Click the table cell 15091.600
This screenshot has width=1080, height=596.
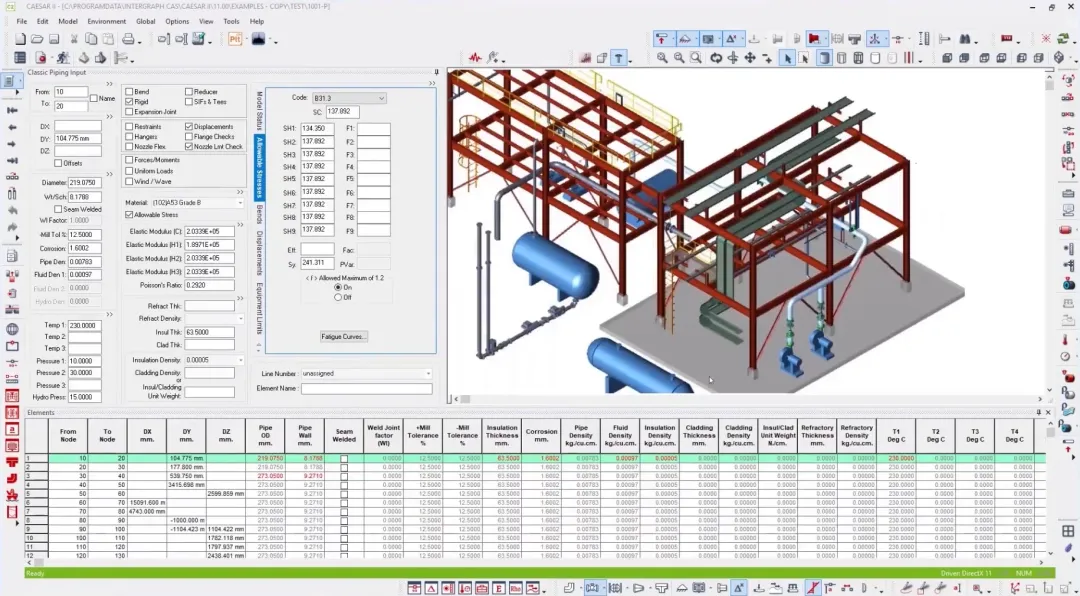(147, 502)
